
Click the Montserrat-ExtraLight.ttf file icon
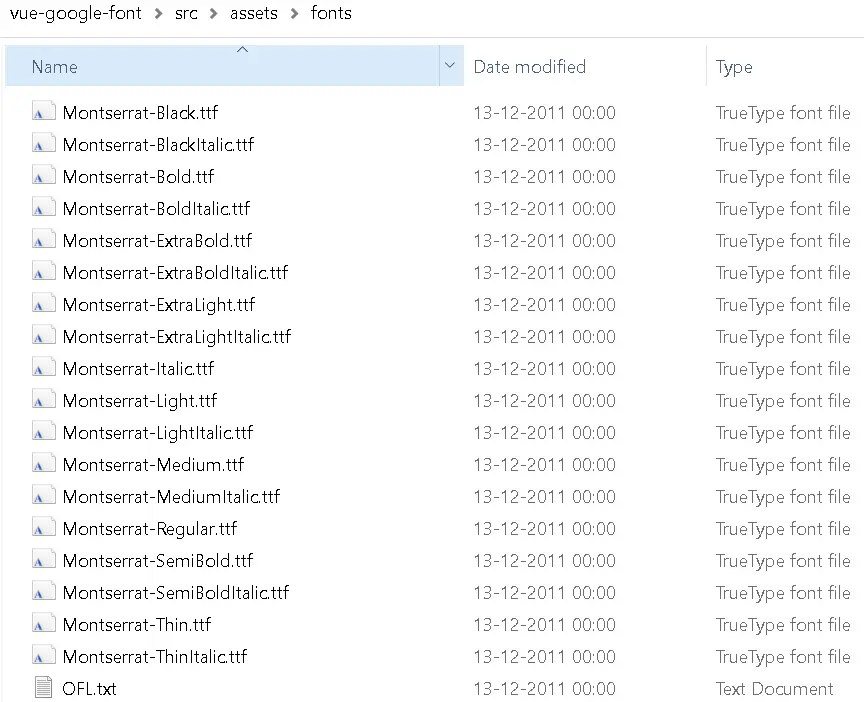tap(44, 303)
